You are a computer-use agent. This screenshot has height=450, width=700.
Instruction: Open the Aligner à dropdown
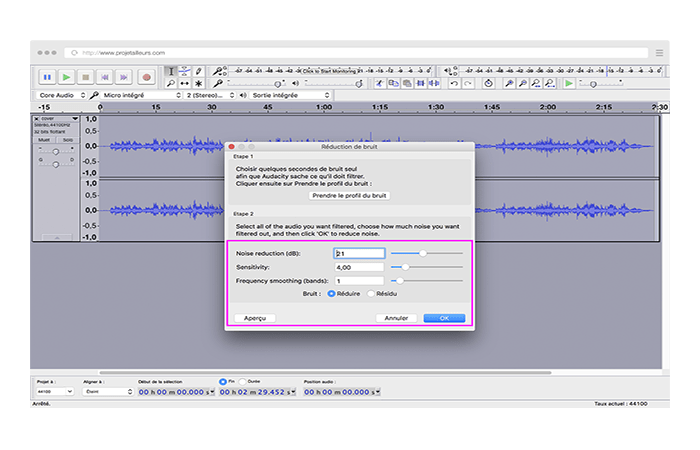[x=108, y=392]
